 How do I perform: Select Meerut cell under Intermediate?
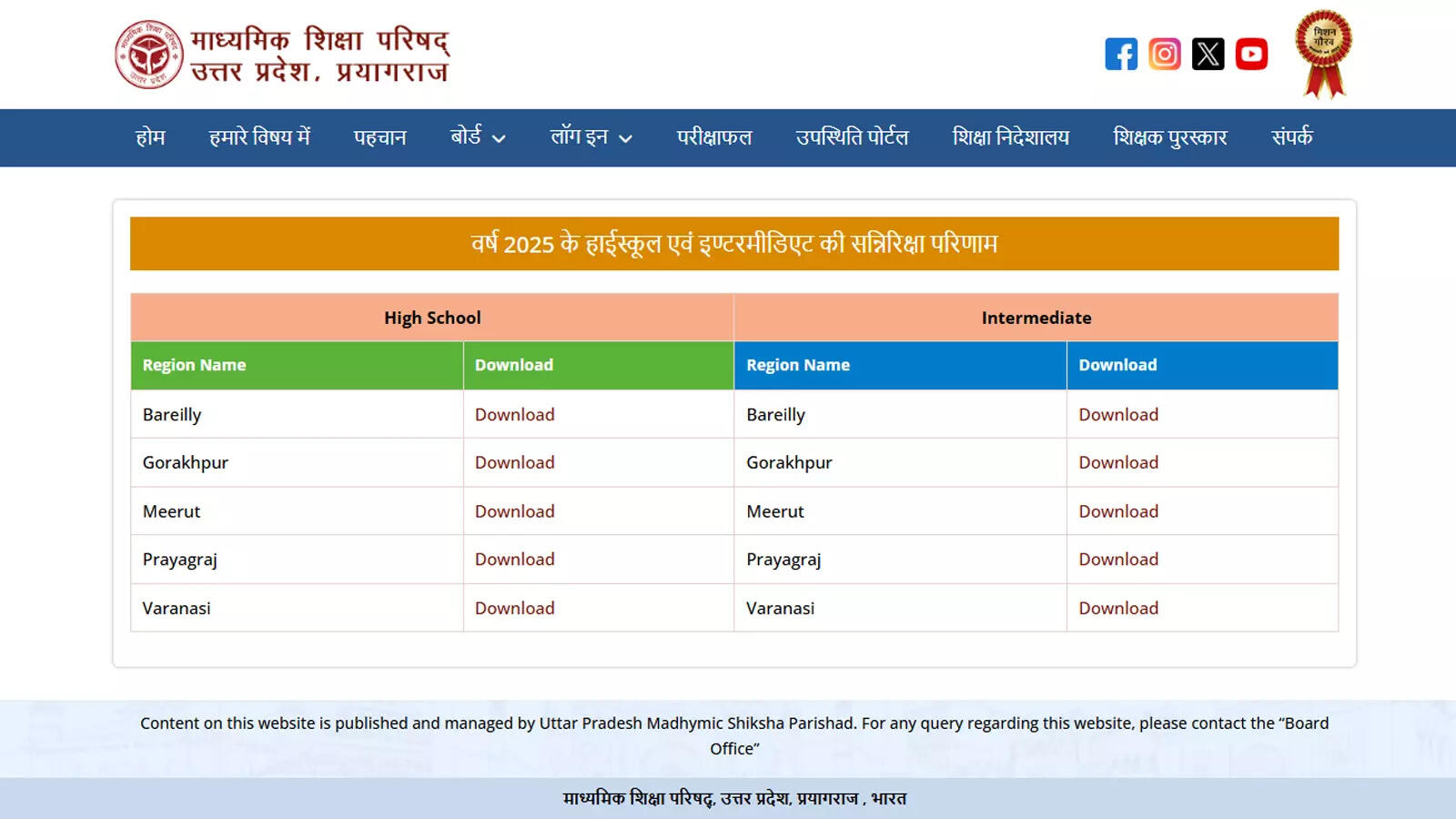tap(900, 511)
